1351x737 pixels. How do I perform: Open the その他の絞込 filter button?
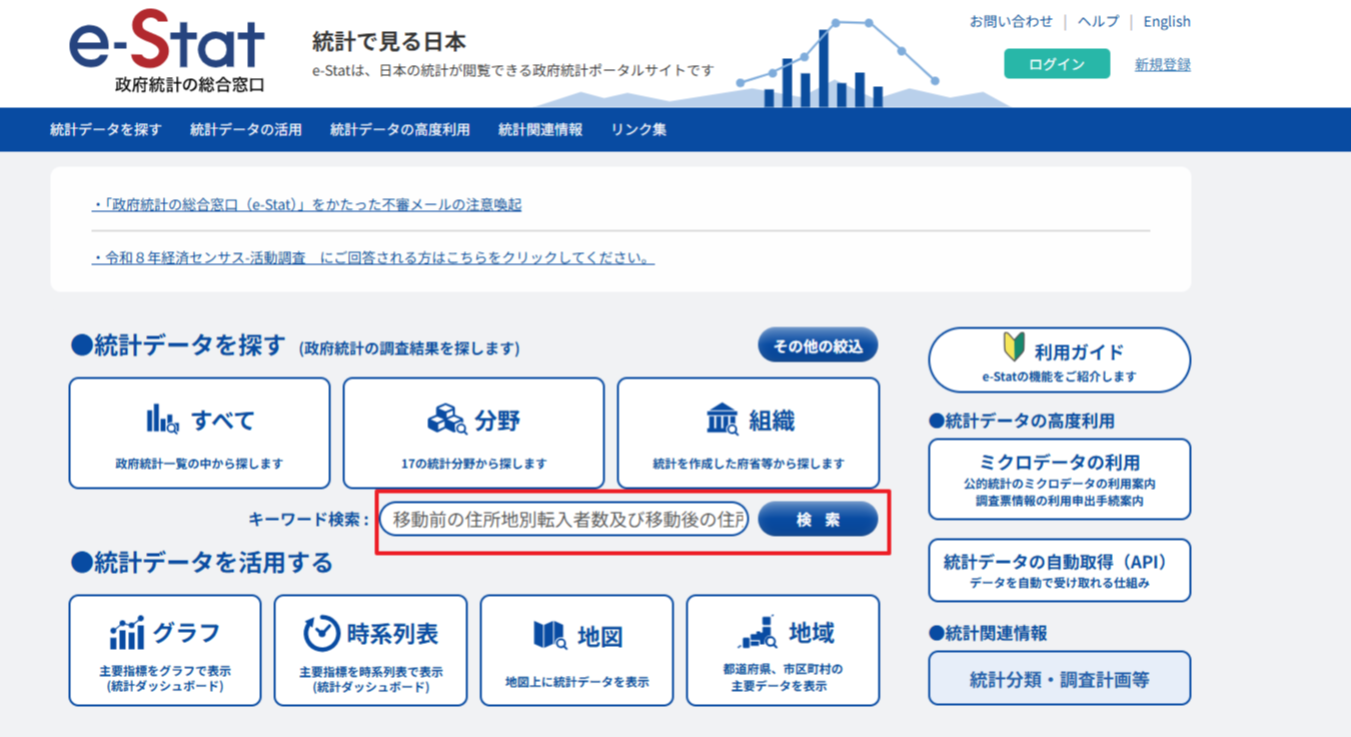coord(818,346)
